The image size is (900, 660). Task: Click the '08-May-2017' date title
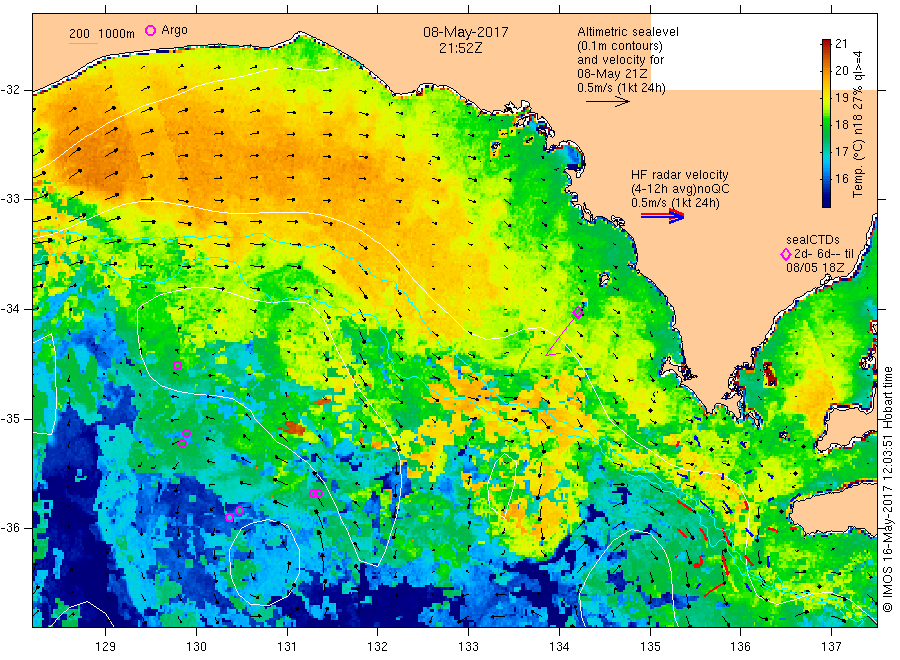pos(465,32)
